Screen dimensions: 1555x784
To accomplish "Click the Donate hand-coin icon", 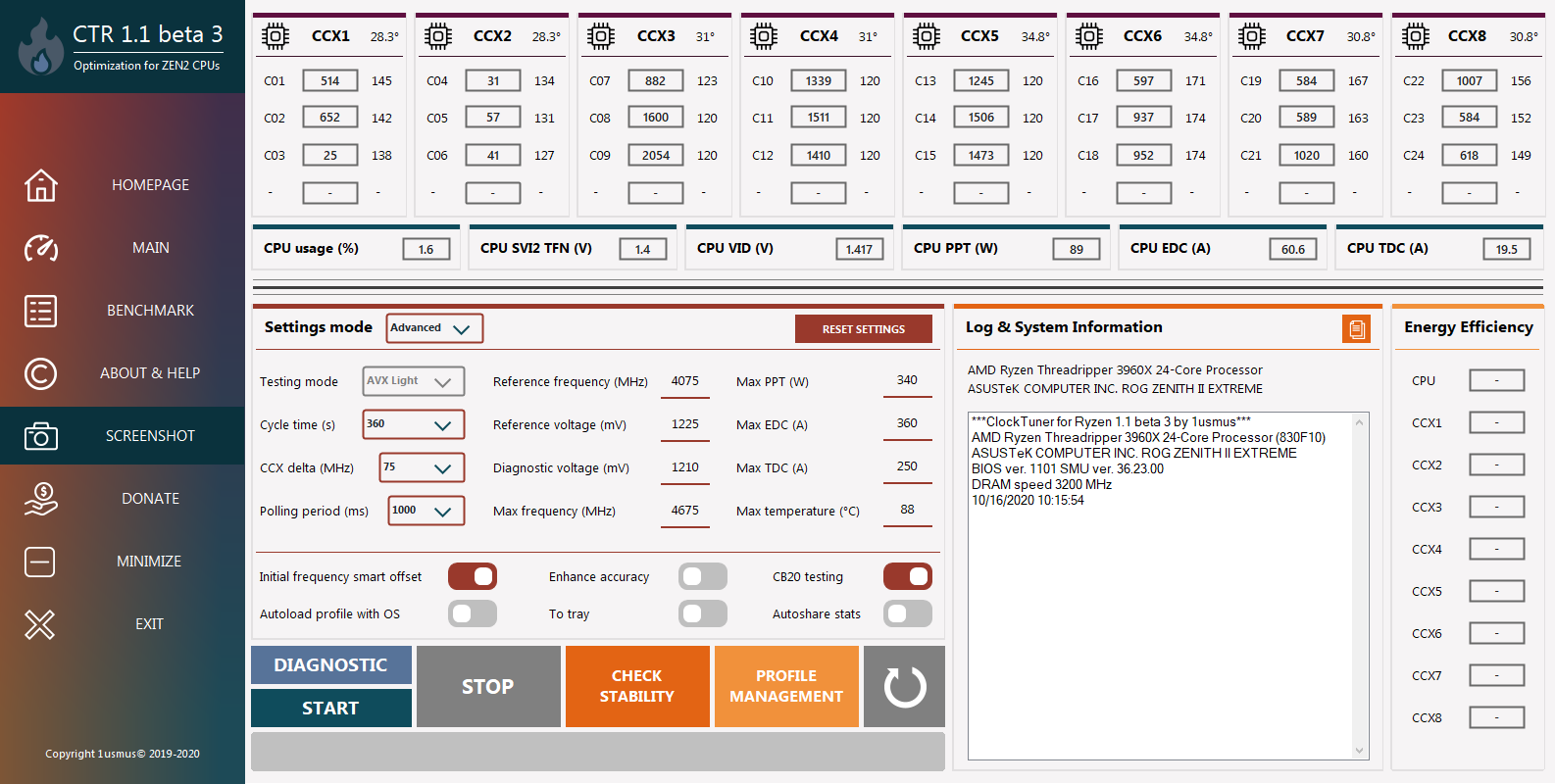I will 40,499.
